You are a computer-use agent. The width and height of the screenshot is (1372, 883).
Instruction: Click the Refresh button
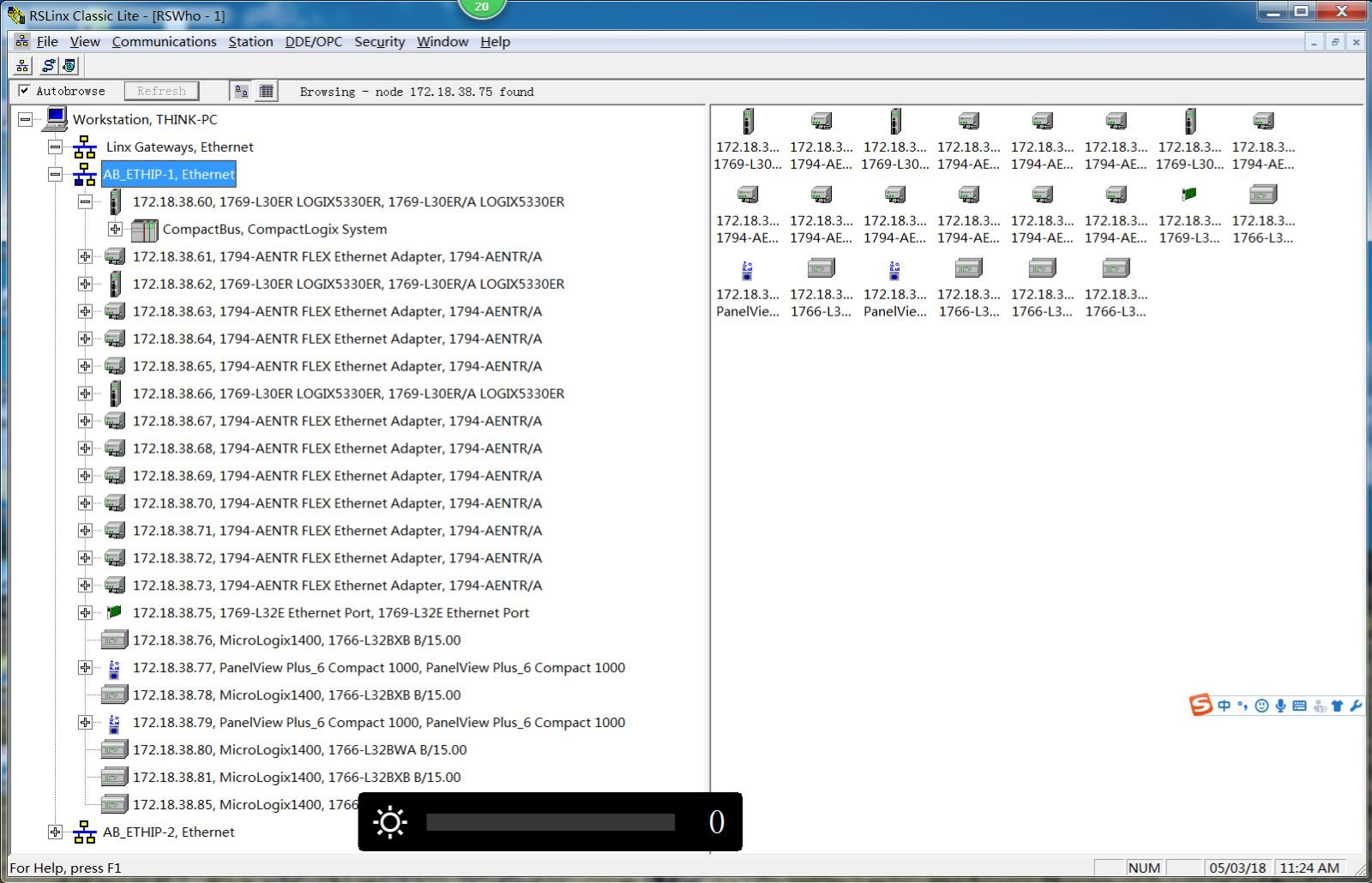click(161, 91)
